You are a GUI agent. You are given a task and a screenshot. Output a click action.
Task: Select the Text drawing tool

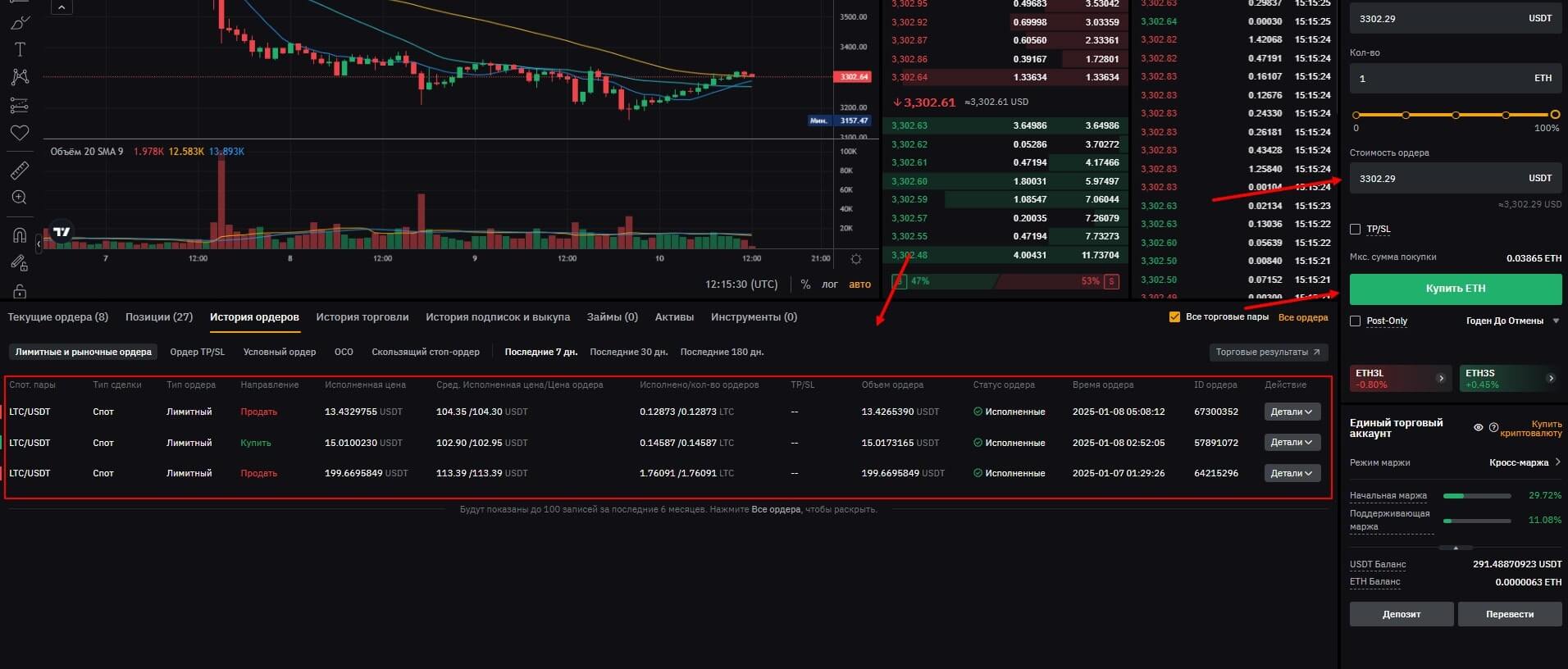click(x=20, y=49)
